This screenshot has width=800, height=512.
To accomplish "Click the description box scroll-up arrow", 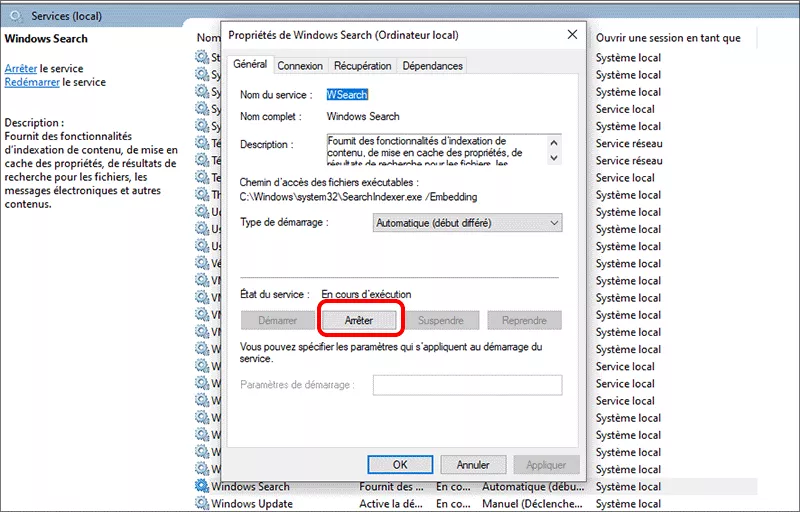I will coord(554,142).
